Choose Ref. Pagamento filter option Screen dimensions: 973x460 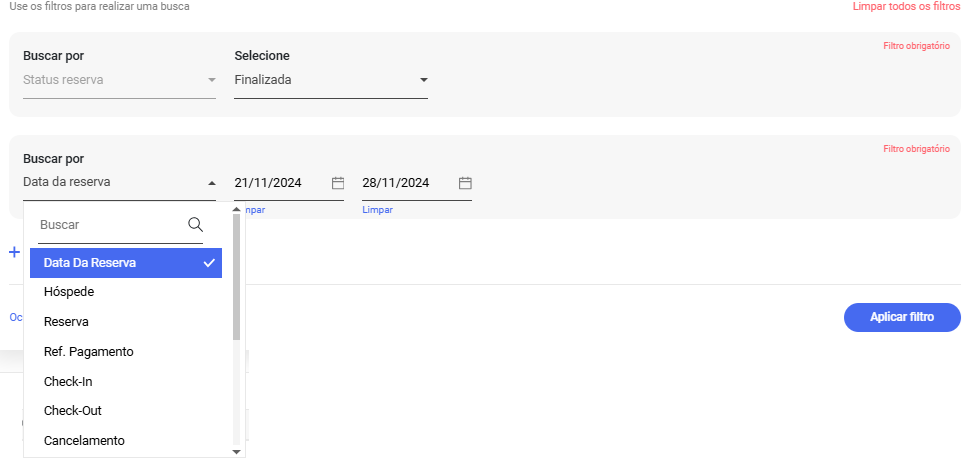(88, 352)
